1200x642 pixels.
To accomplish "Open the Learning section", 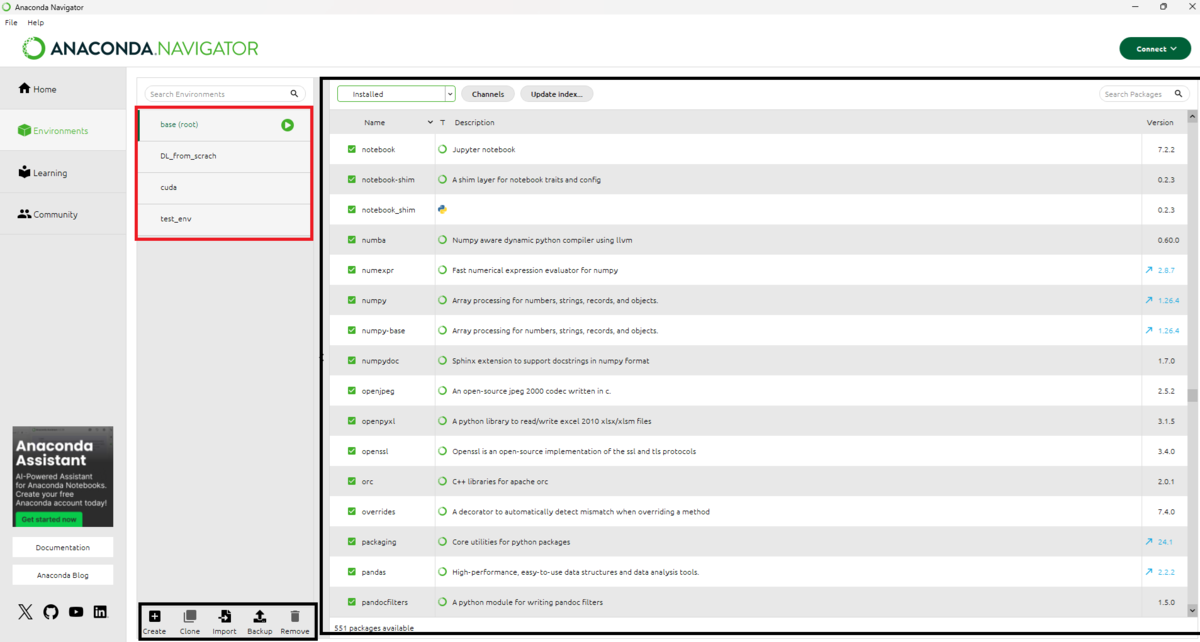I will (63, 173).
